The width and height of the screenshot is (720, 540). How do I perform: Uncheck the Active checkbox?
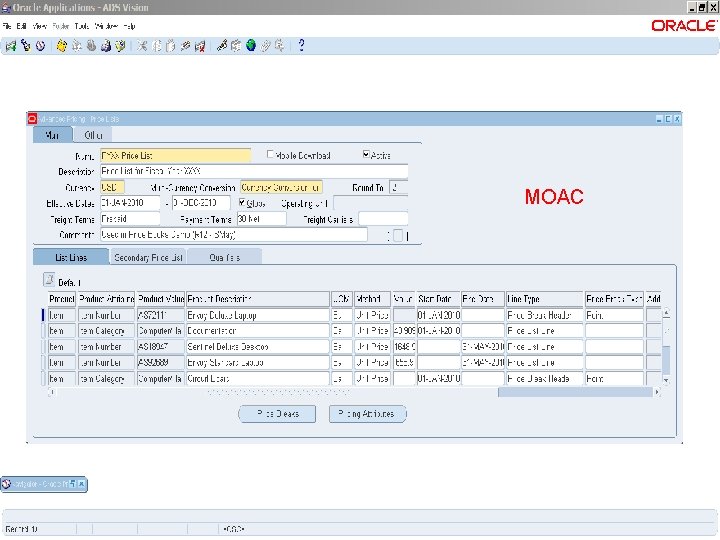pyautogui.click(x=366, y=155)
